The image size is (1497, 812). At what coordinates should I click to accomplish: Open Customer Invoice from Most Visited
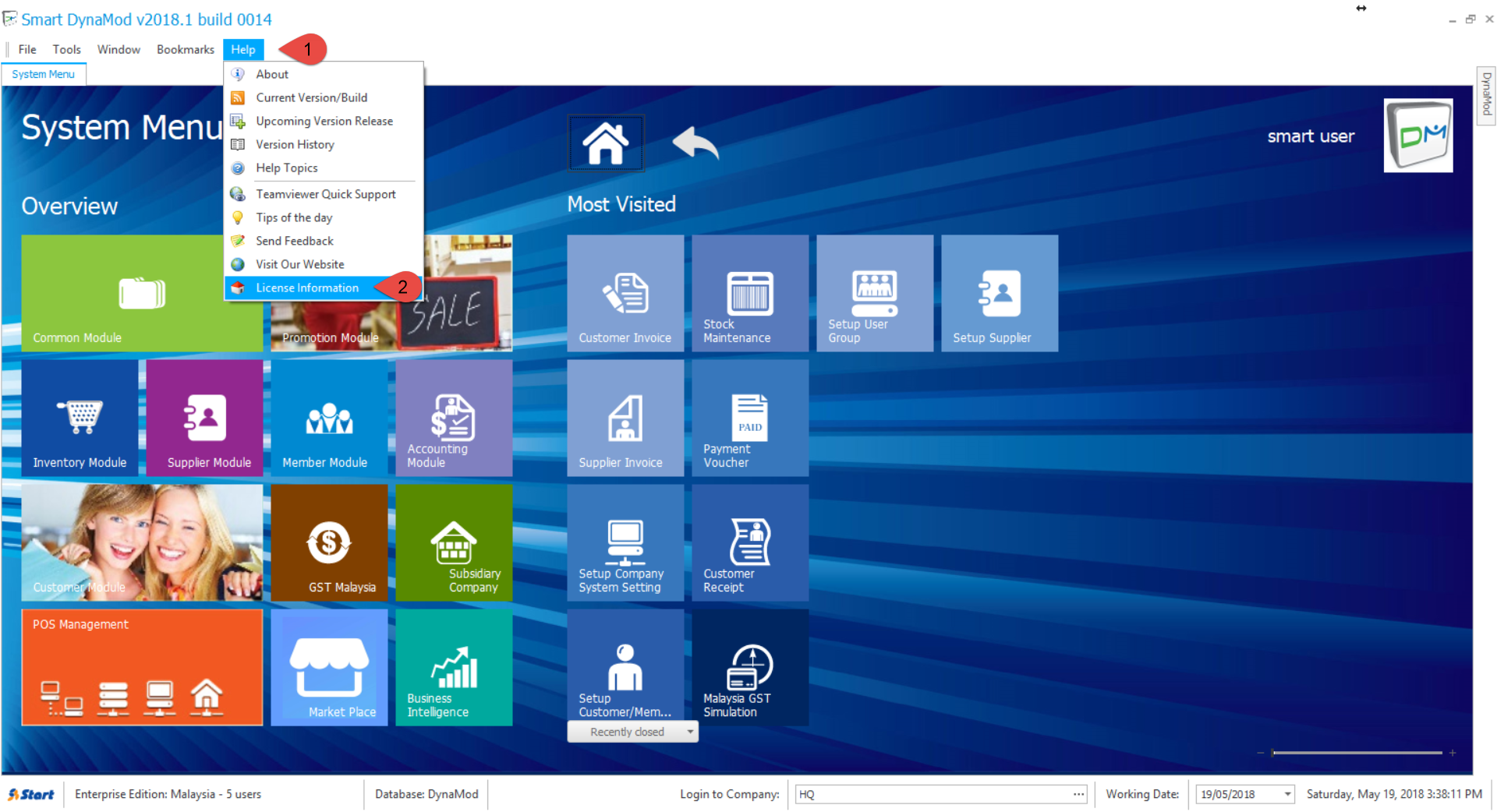click(x=625, y=293)
